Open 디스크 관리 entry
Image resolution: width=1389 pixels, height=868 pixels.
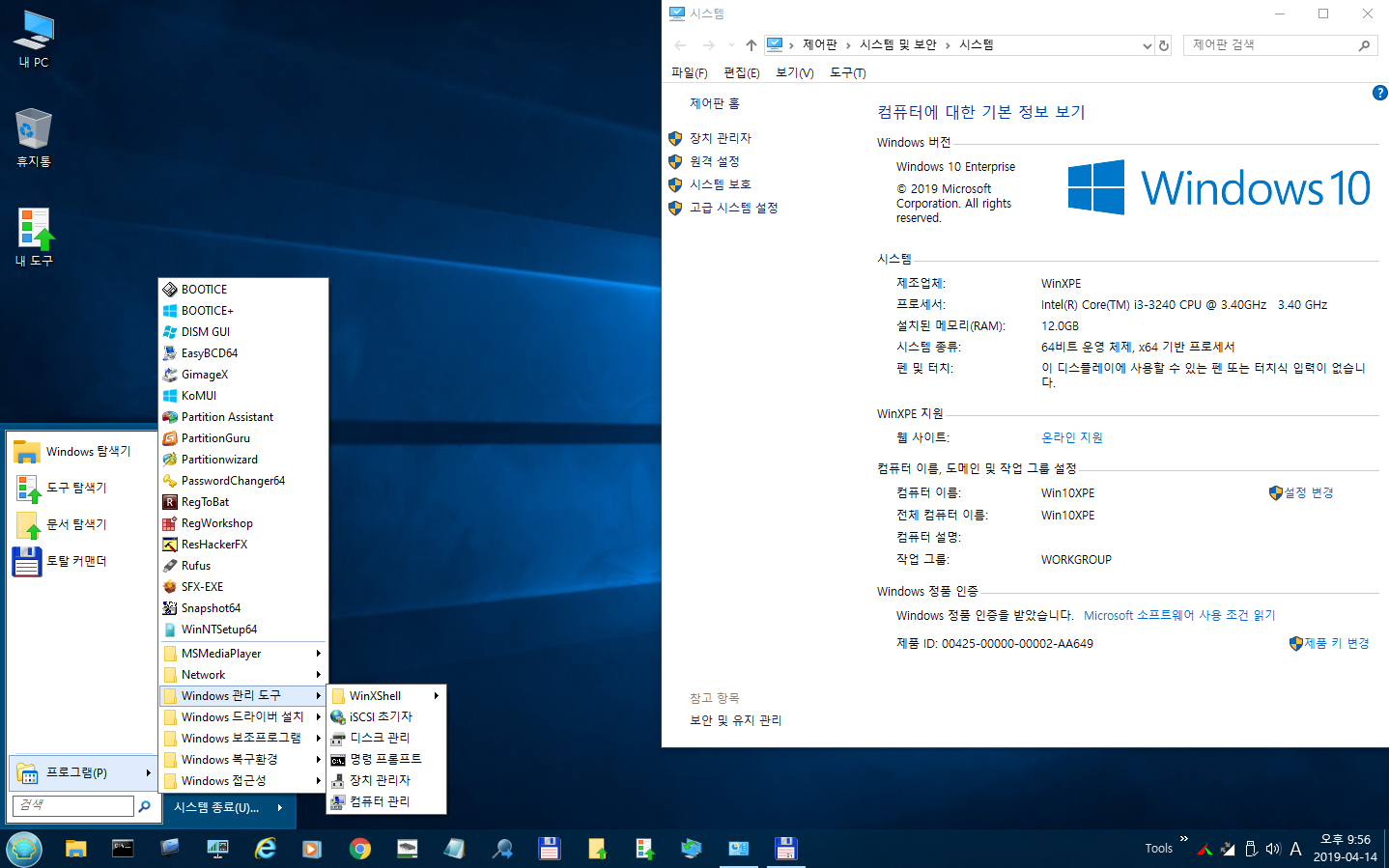(386, 738)
